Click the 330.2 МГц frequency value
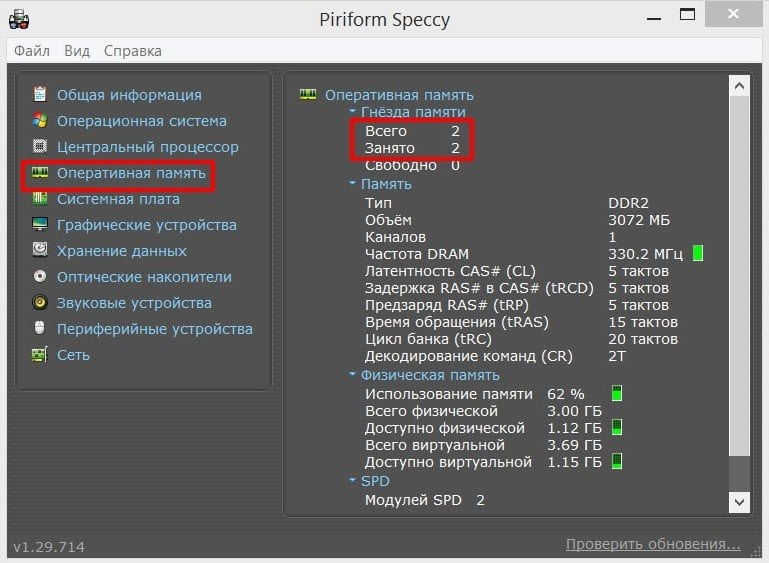Viewport: 769px width, 563px height. [645, 254]
